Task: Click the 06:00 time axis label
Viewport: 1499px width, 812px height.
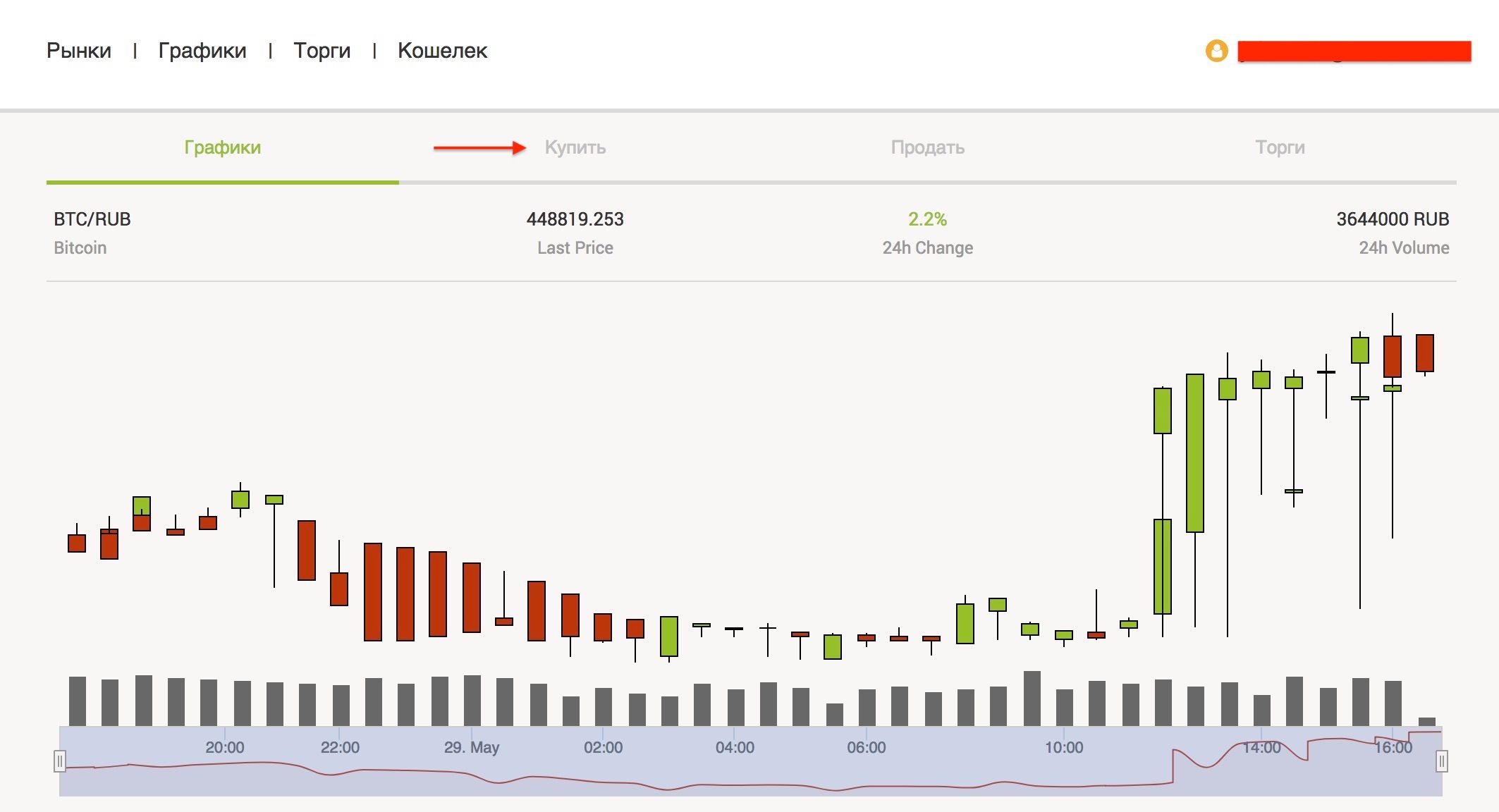Action: click(867, 748)
